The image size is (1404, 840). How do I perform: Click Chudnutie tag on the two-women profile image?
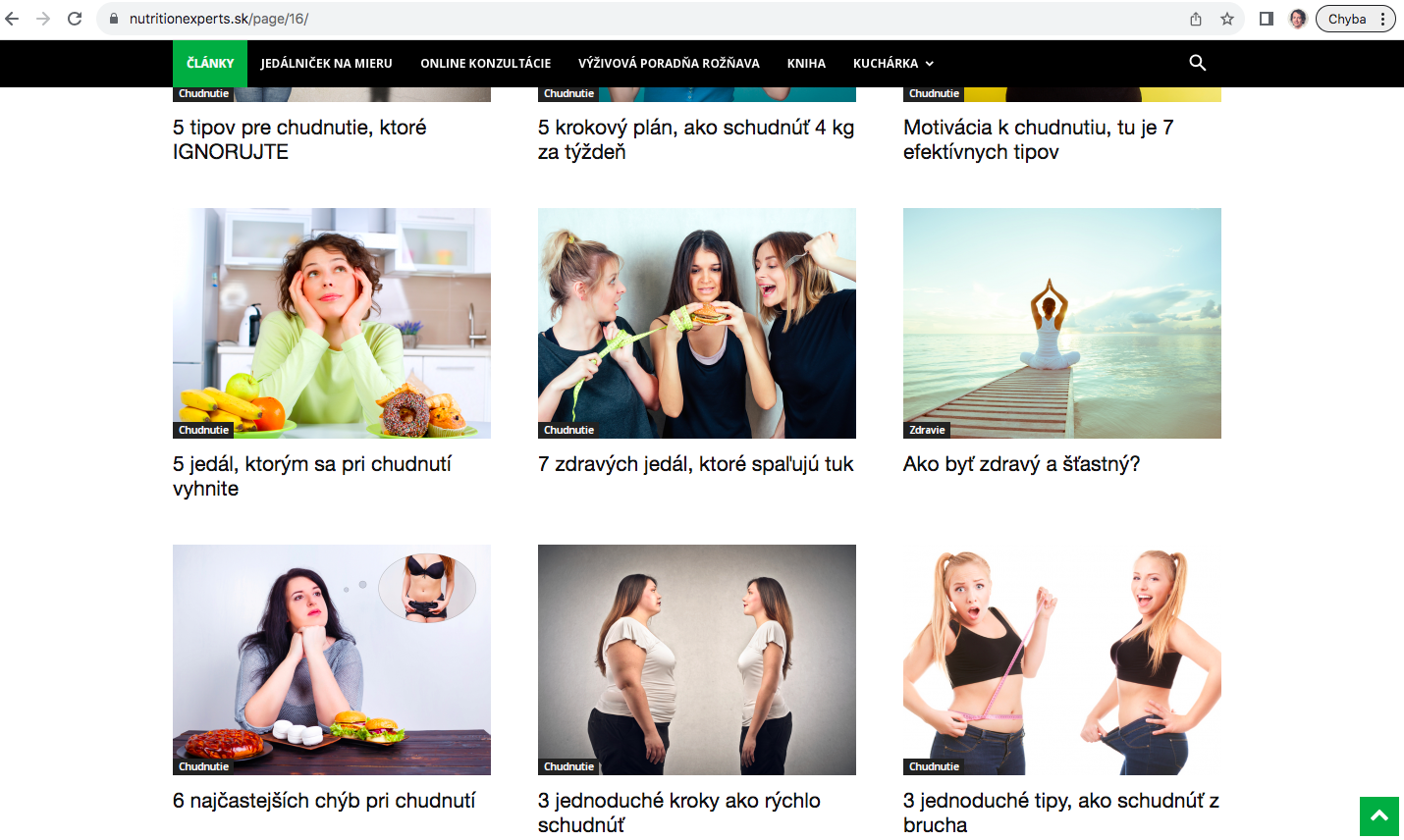568,766
